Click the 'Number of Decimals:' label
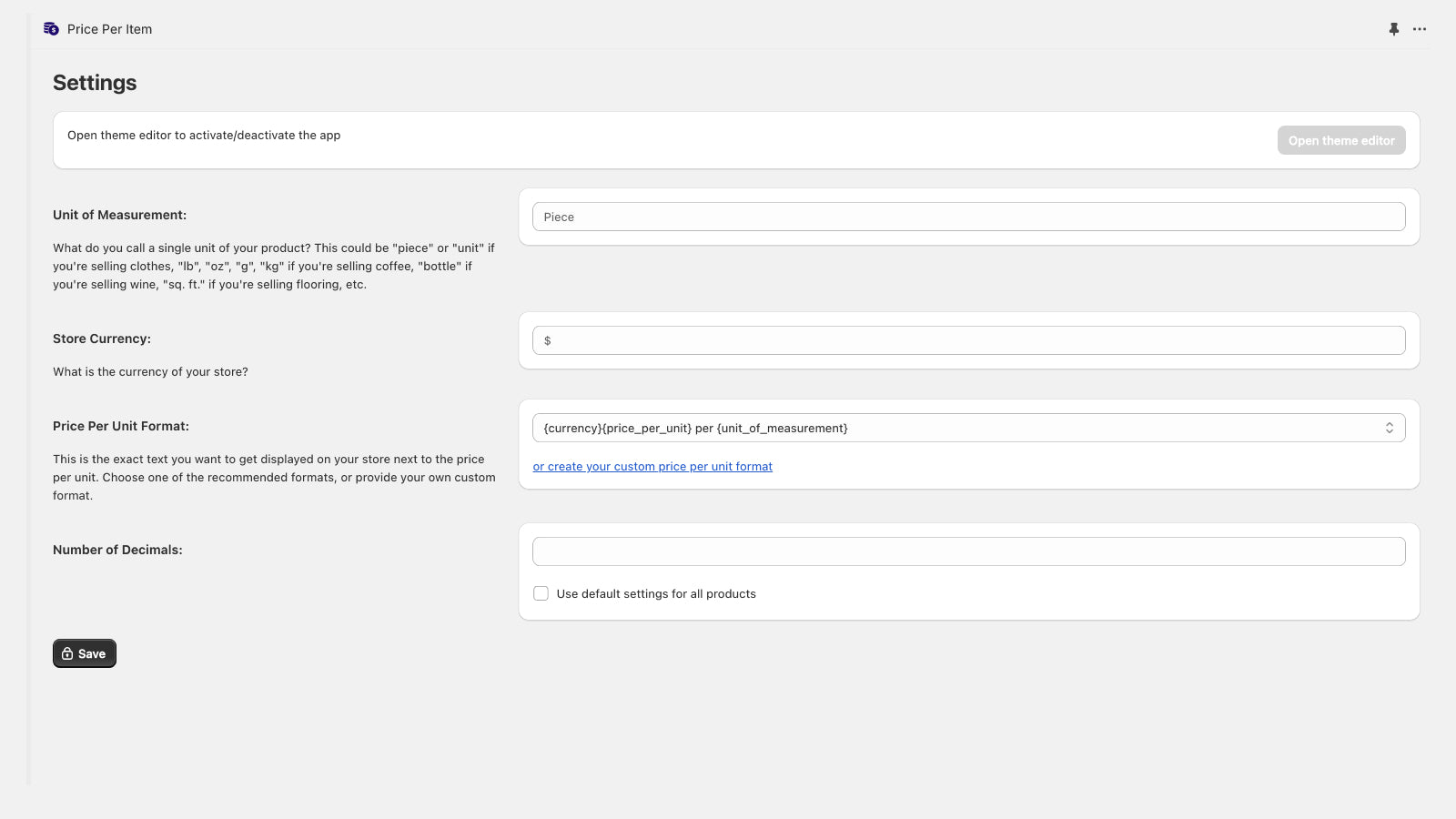The image size is (1456, 819). point(117,550)
